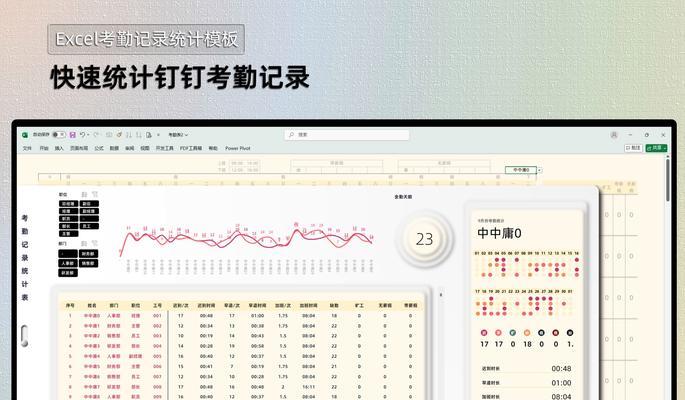This screenshot has height=400, width=685.
Task: Click the 搜索 search box
Action: point(346,135)
